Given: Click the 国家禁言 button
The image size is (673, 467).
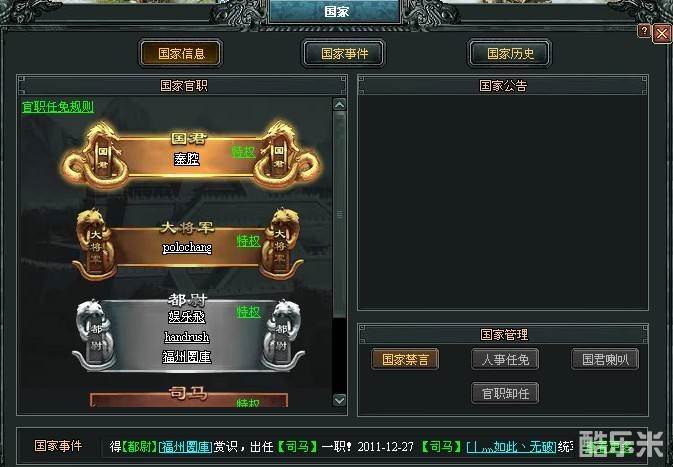Looking at the screenshot, I should tap(405, 359).
